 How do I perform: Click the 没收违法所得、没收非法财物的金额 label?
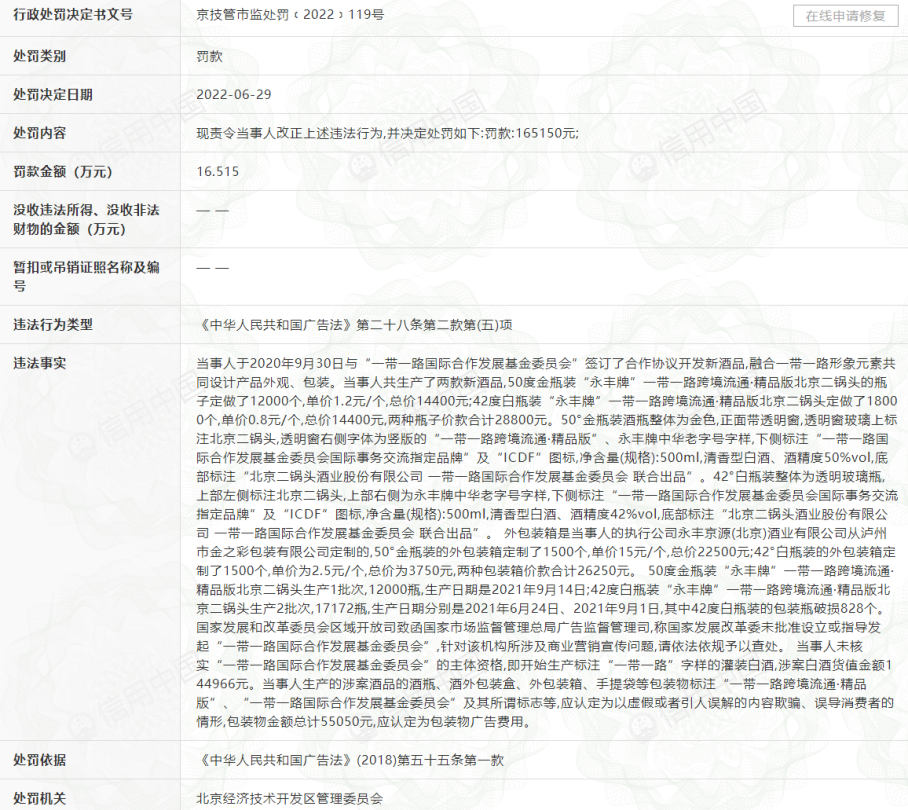(86, 219)
